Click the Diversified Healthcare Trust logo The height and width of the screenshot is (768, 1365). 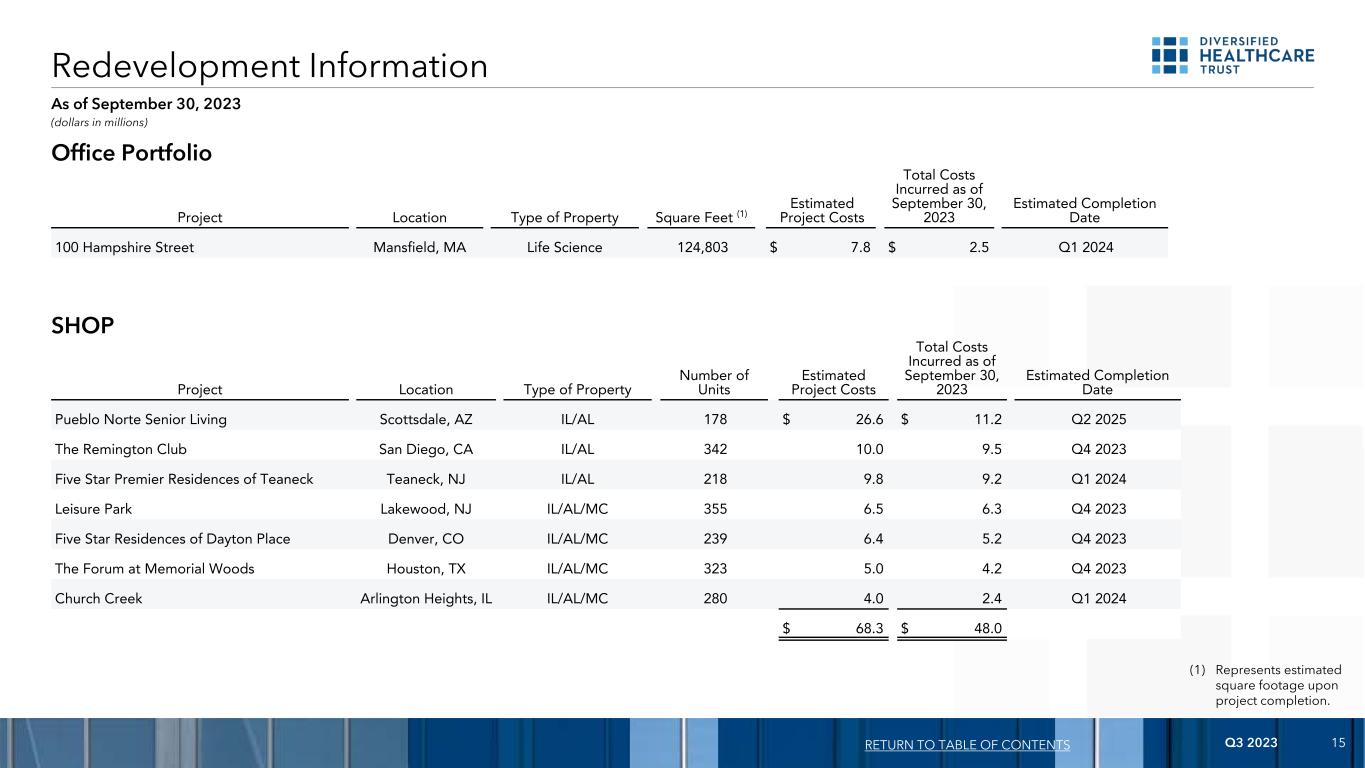pyautogui.click(x=1232, y=55)
